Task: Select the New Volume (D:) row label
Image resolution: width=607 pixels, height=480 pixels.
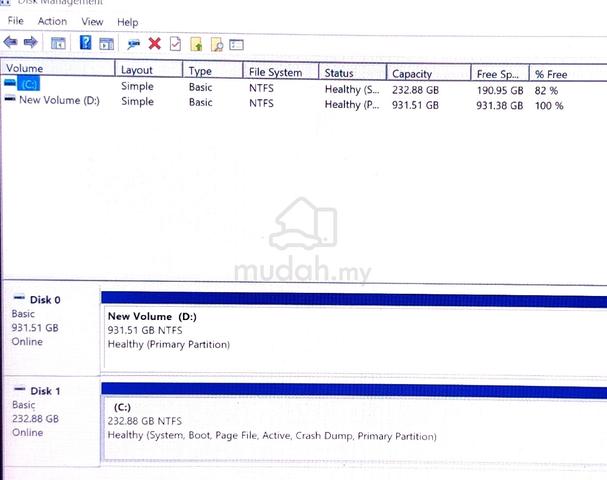Action: [60, 100]
